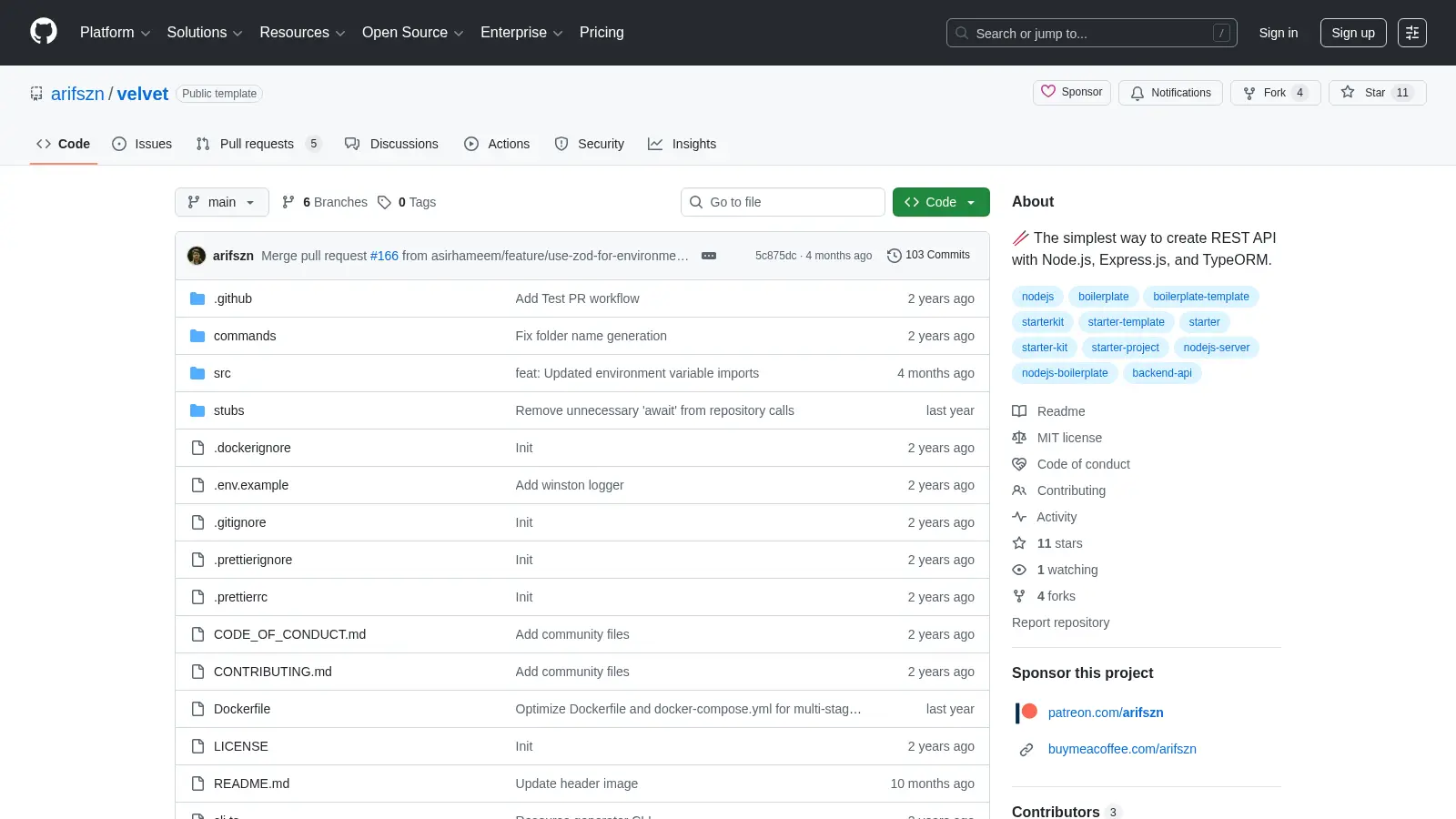
Task: Open the Discussions tab
Action: click(x=391, y=144)
